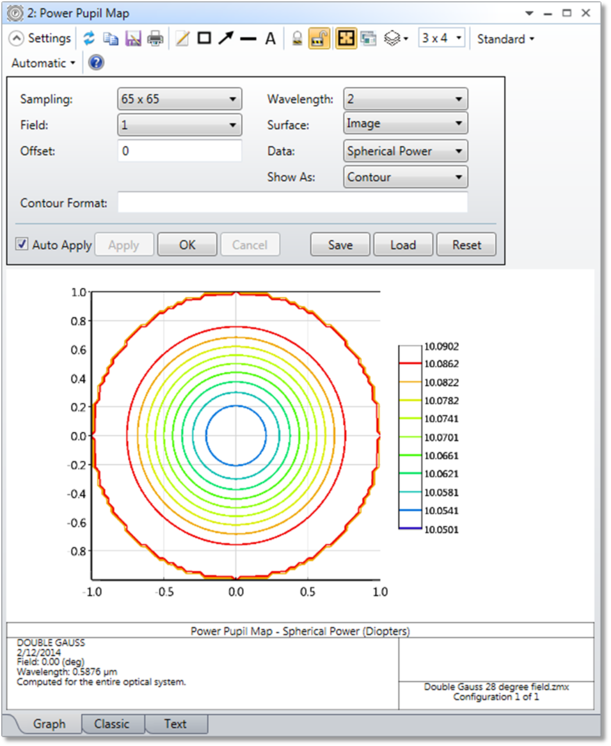Collapse the Settings panel chevron
Screen dimensions: 611x746
click(16, 39)
